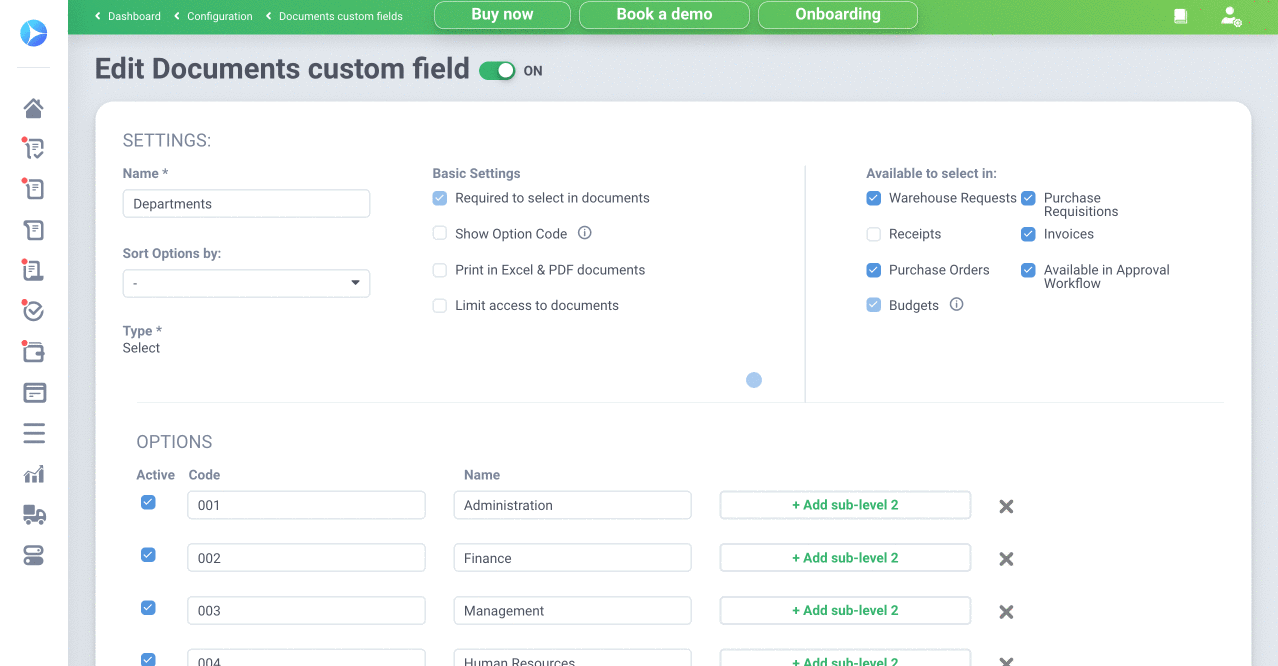Enable Print in Excel & PDF documents
The height and width of the screenshot is (666, 1278).
click(x=440, y=270)
